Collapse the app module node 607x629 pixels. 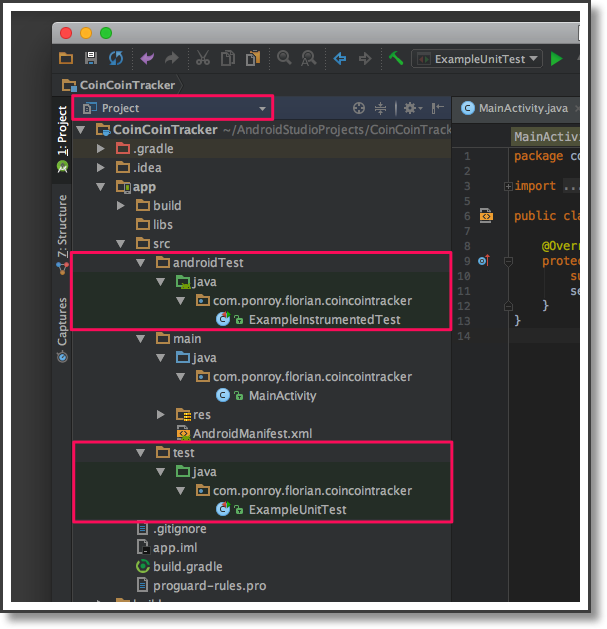(x=101, y=187)
